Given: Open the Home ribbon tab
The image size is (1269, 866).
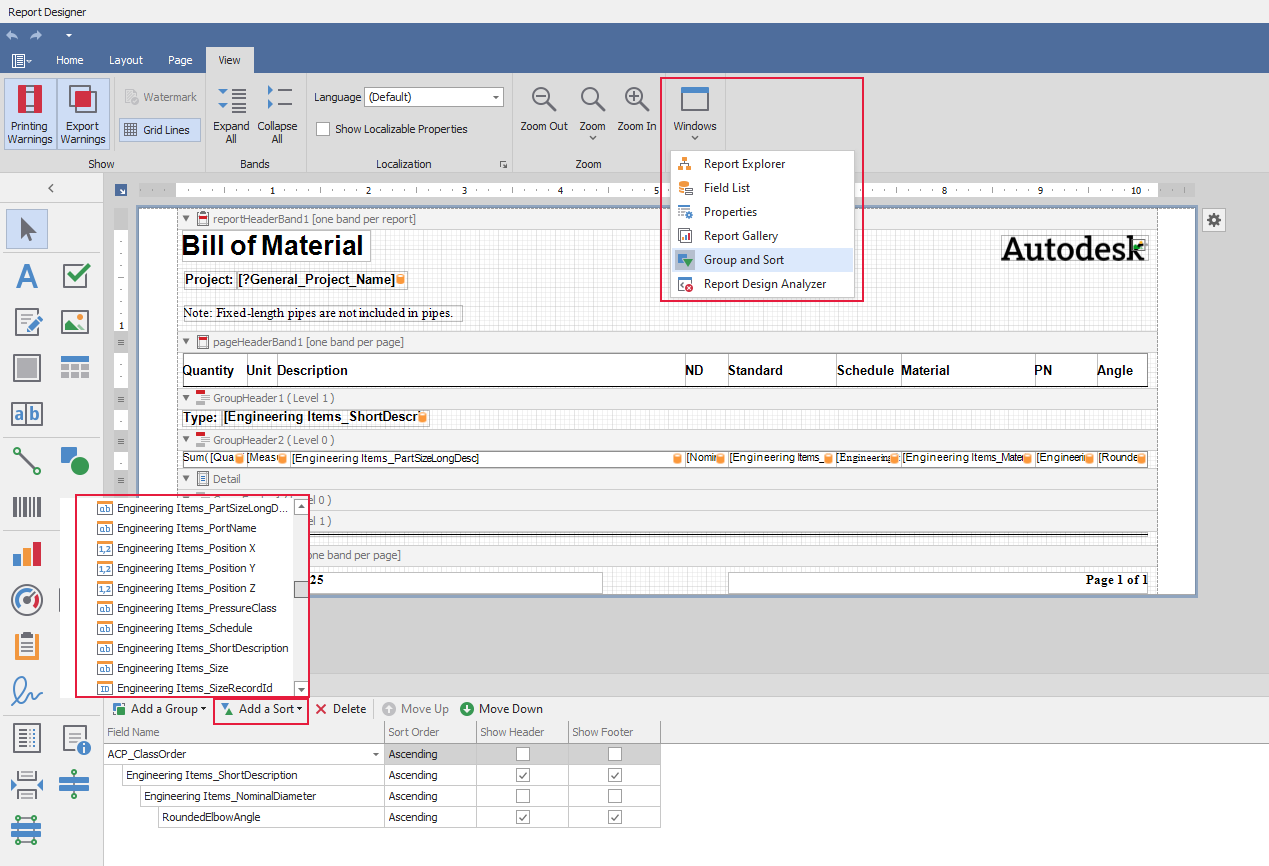Looking at the screenshot, I should (70, 60).
